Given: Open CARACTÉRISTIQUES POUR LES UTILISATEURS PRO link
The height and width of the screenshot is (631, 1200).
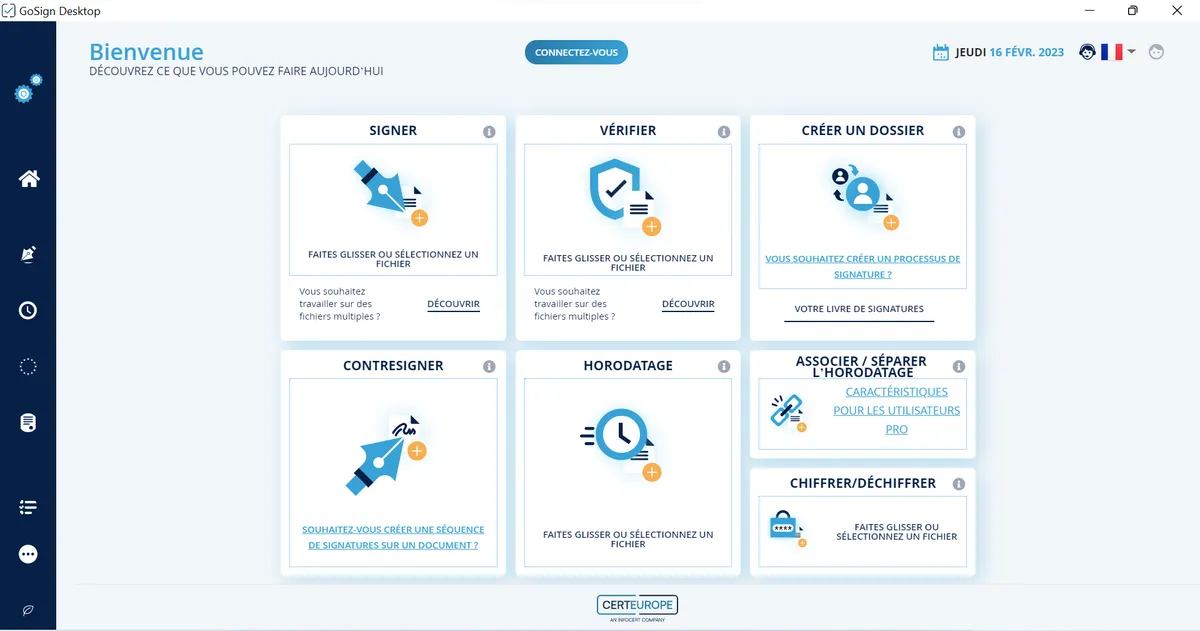Looking at the screenshot, I should point(897,411).
